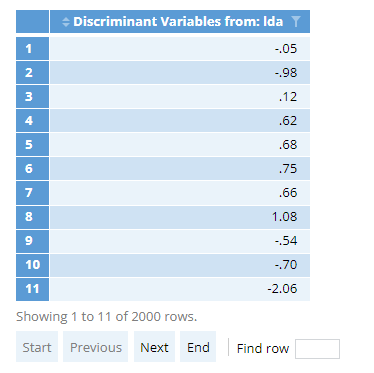Go to the Next page of rows
The height and width of the screenshot is (373, 374).
tap(154, 347)
